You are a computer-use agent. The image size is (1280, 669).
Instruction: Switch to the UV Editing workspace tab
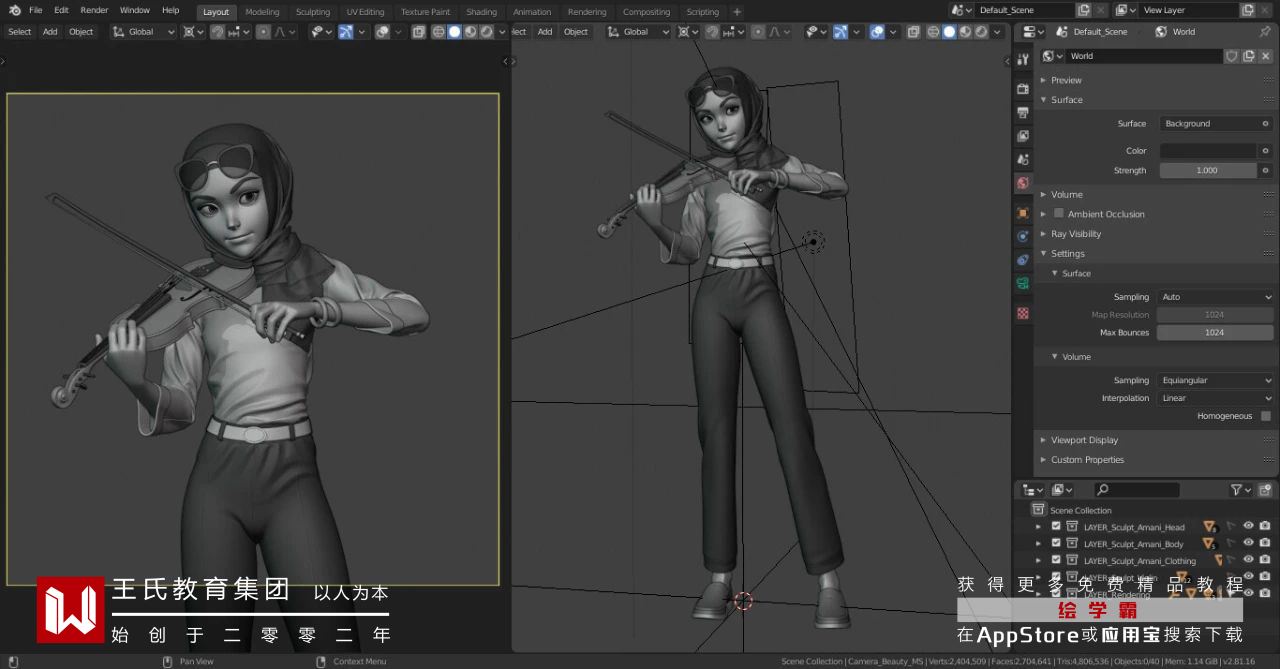365,12
